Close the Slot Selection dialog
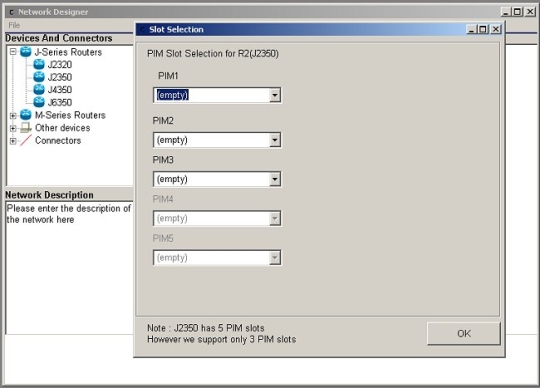This screenshot has width=540, height=388. [496, 29]
